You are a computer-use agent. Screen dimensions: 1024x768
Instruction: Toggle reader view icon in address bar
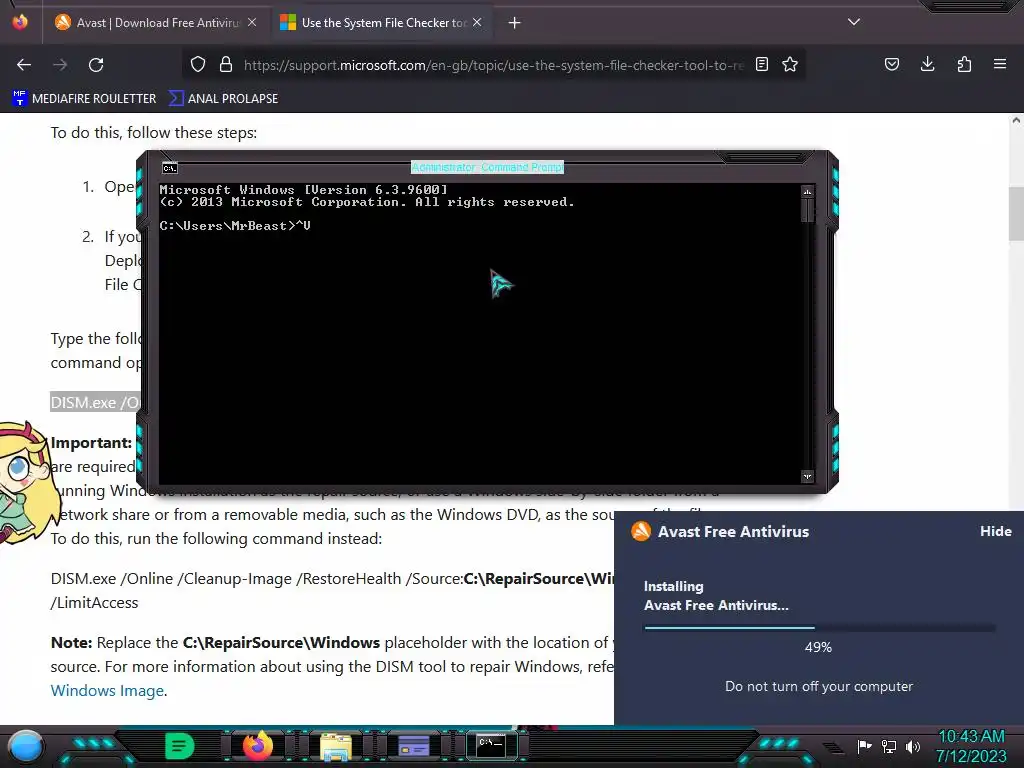click(761, 64)
